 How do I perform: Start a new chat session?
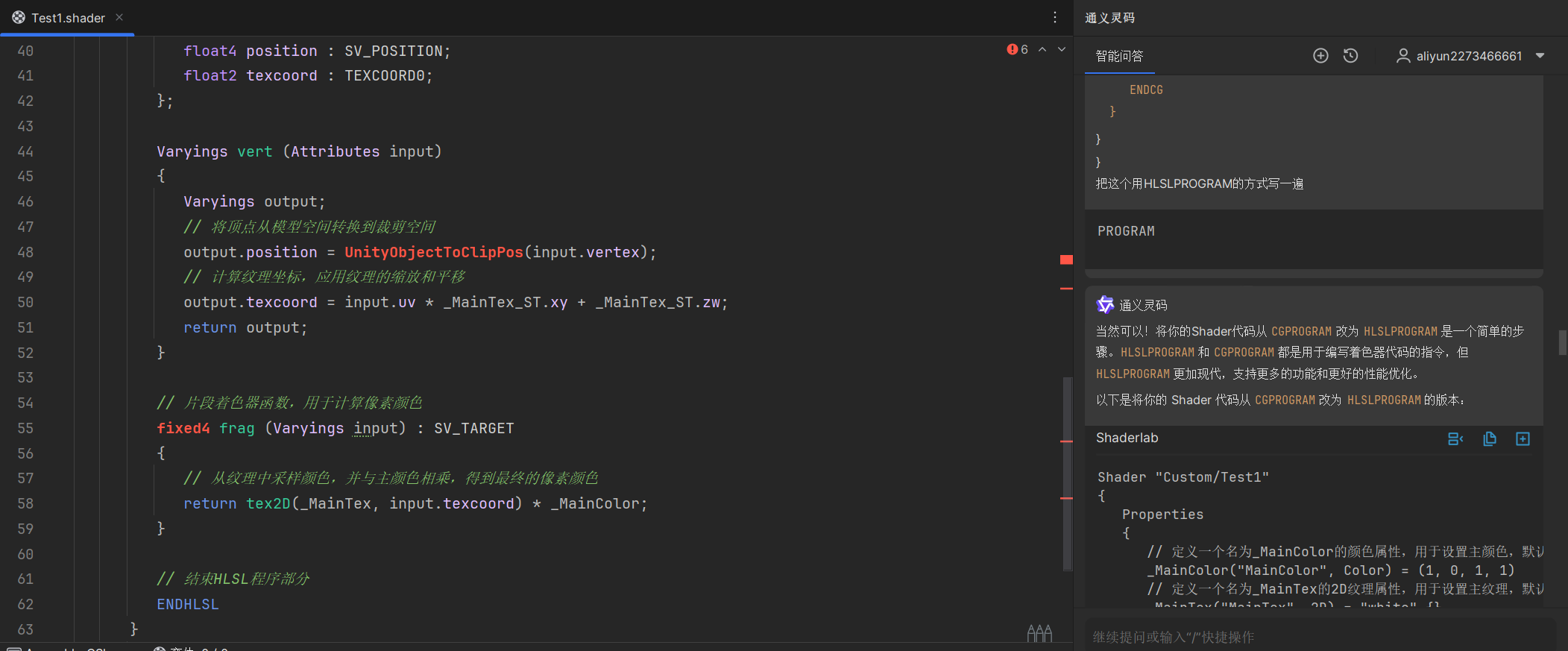(x=1320, y=56)
